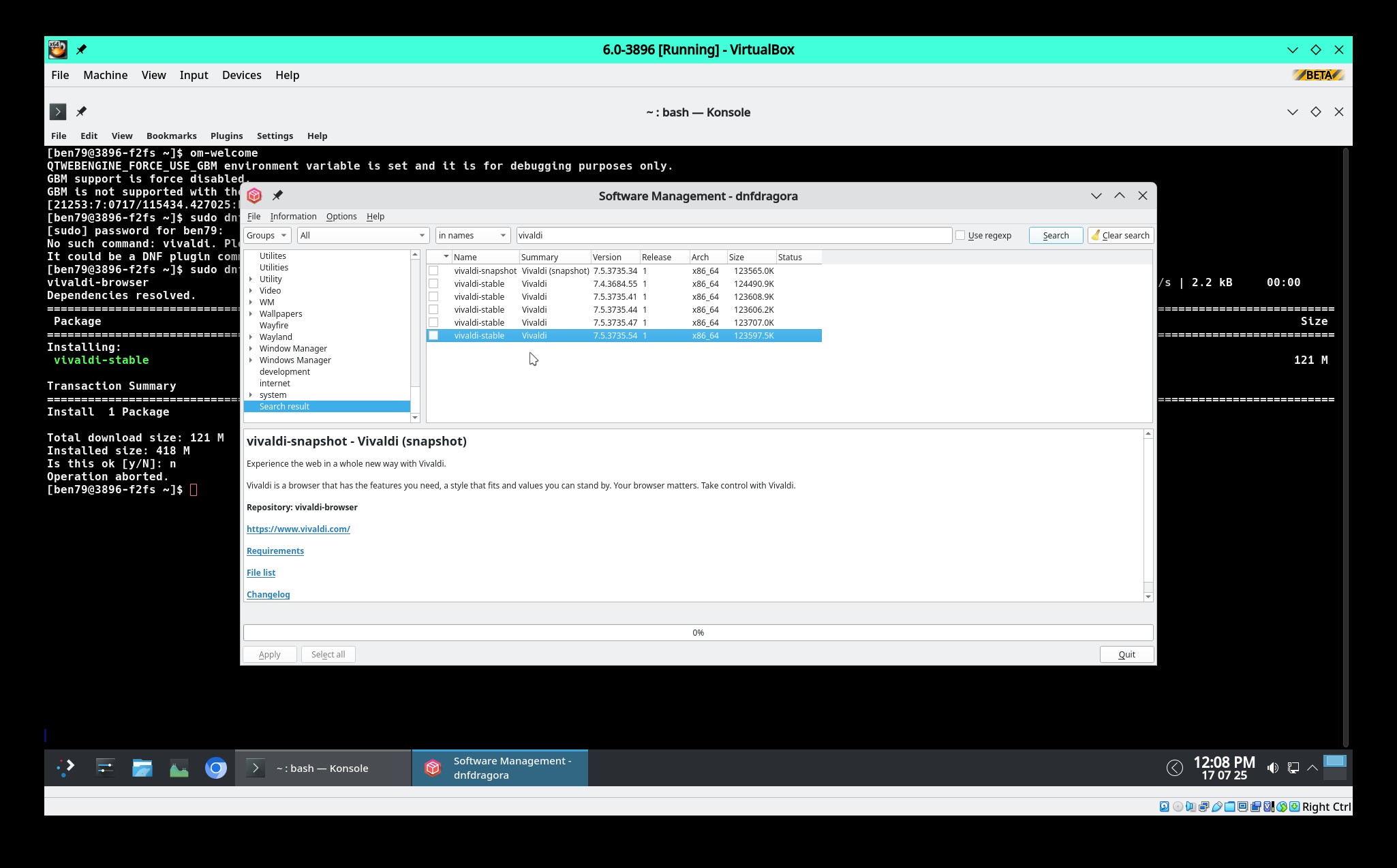This screenshot has height=868, width=1397.
Task: Launch the Chromium browser from taskbar
Action: [215, 768]
